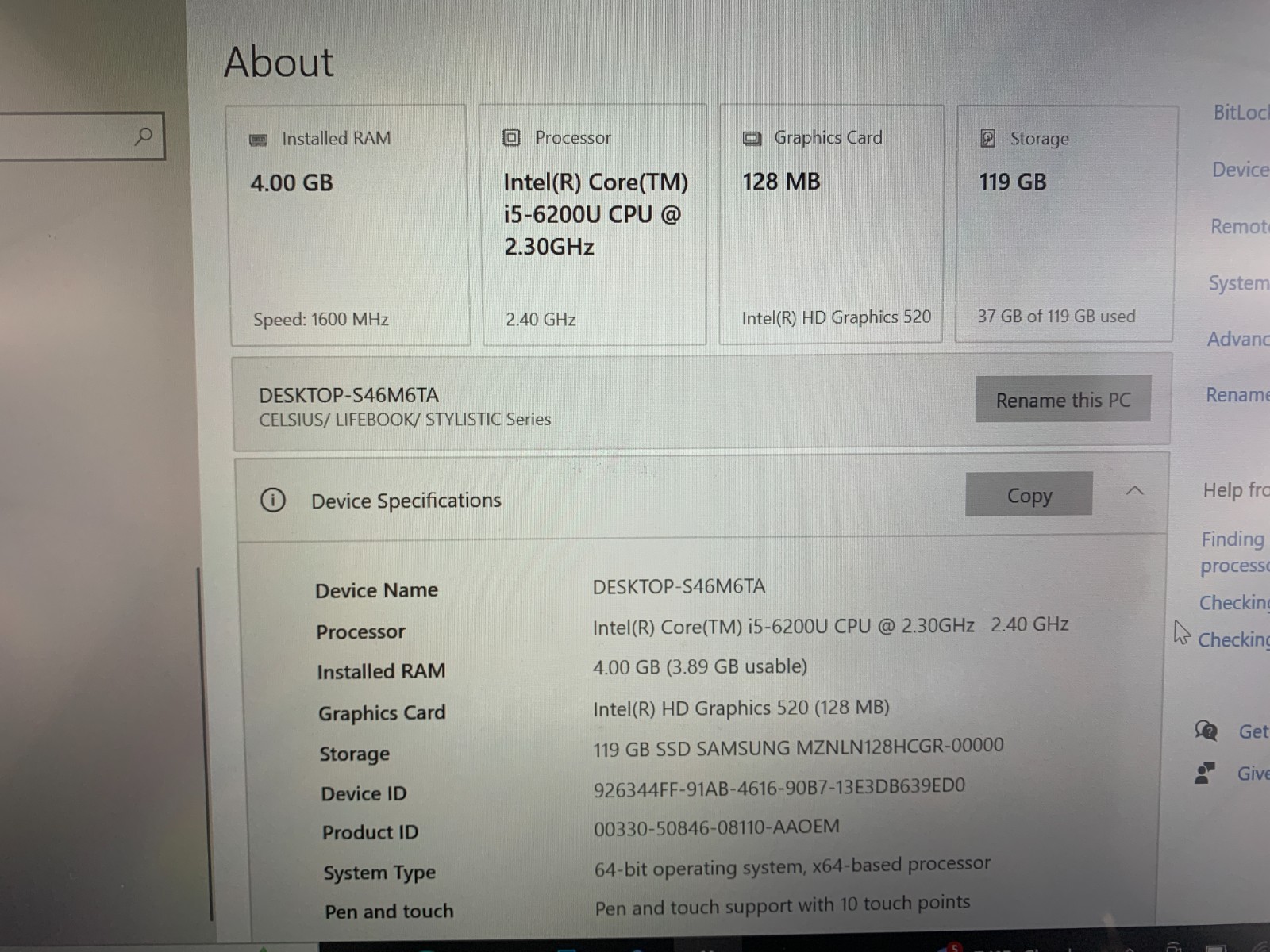
Task: Click '37 GB of 119 GB used' text
Action: [x=1056, y=316]
